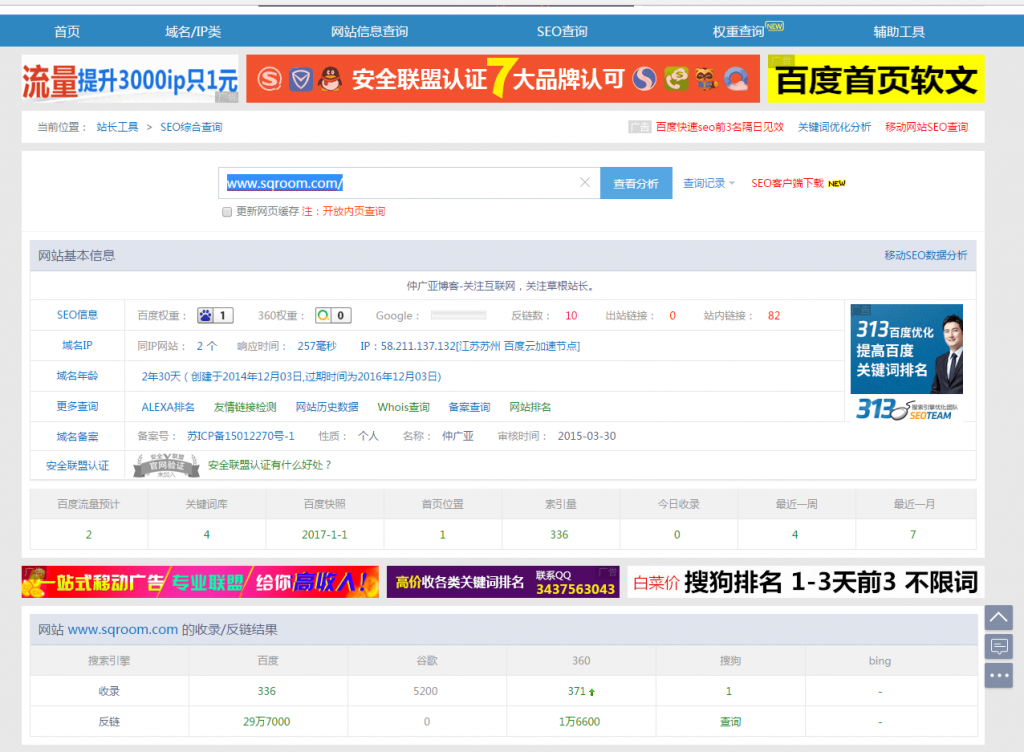Open the ALEXA排名 link
The image size is (1024, 752).
pyautogui.click(x=168, y=407)
